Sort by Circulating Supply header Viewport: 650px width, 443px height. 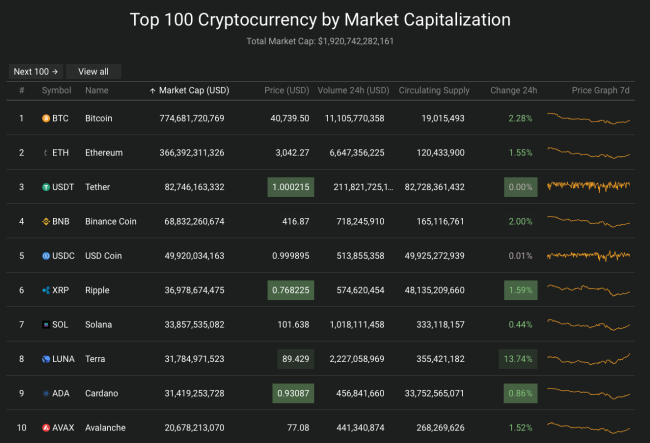point(434,90)
